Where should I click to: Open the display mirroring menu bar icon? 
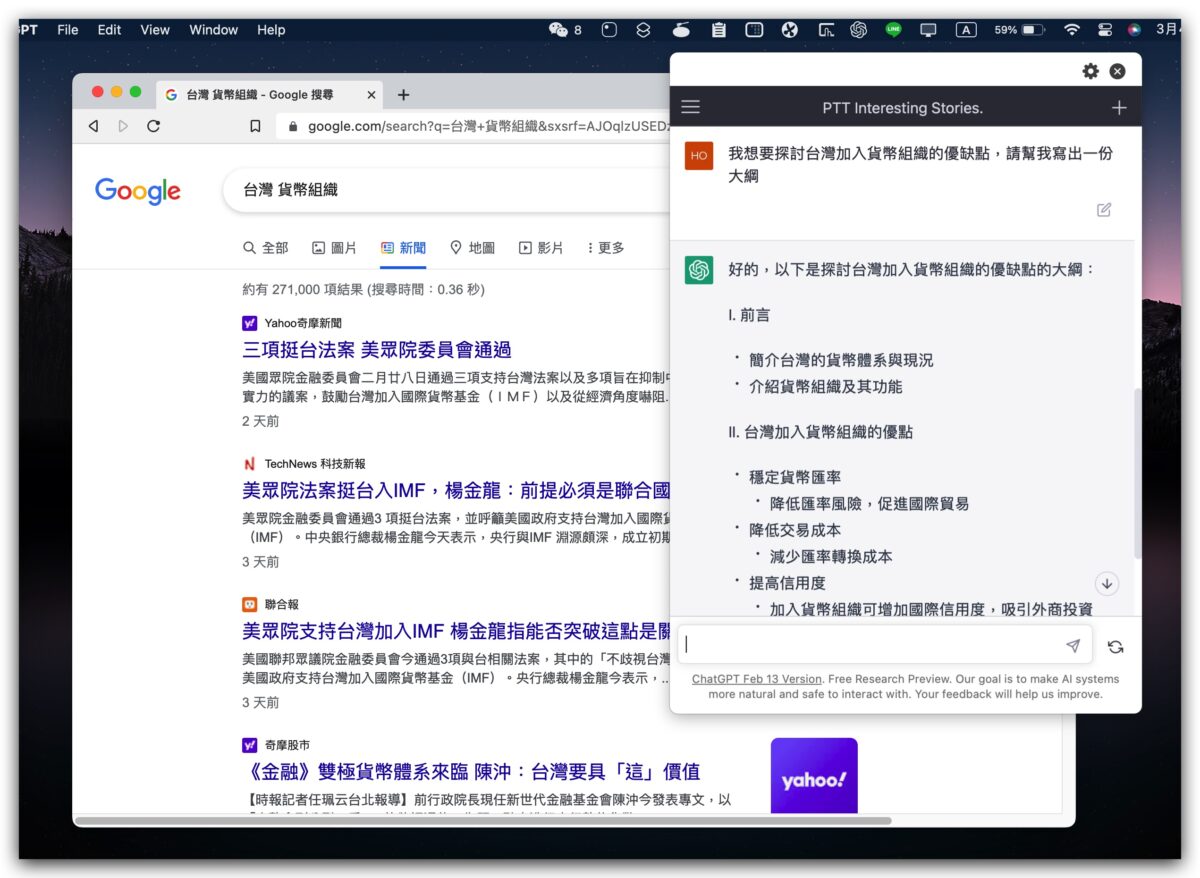tap(928, 30)
